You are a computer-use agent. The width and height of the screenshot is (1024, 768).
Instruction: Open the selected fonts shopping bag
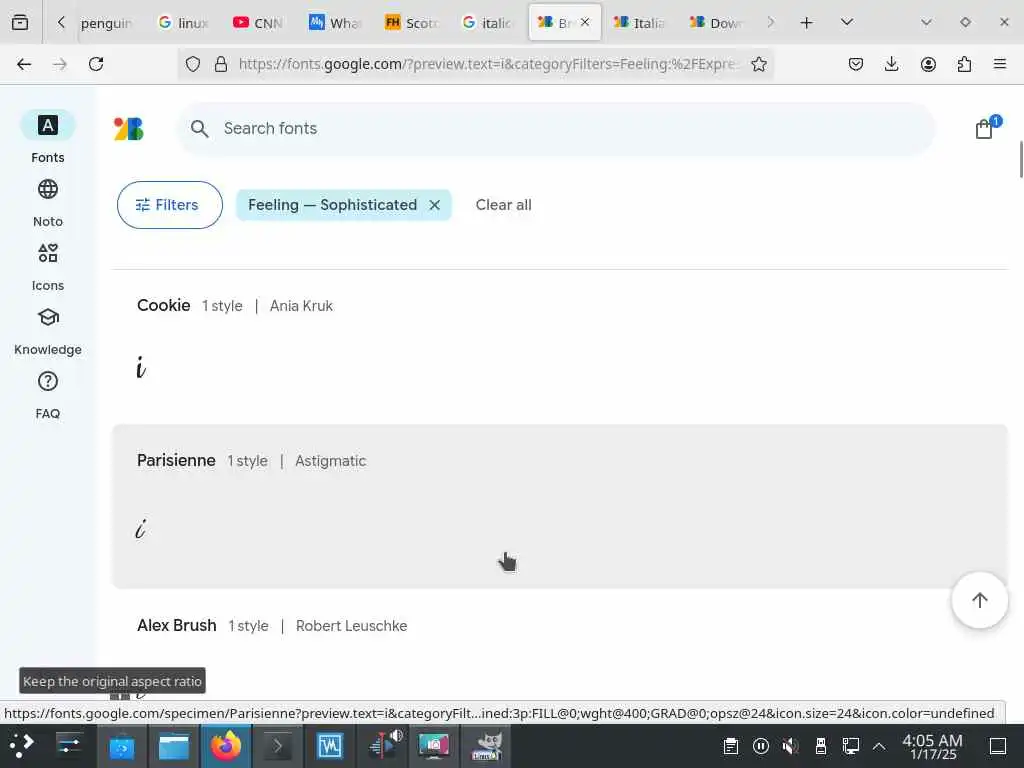pos(985,129)
